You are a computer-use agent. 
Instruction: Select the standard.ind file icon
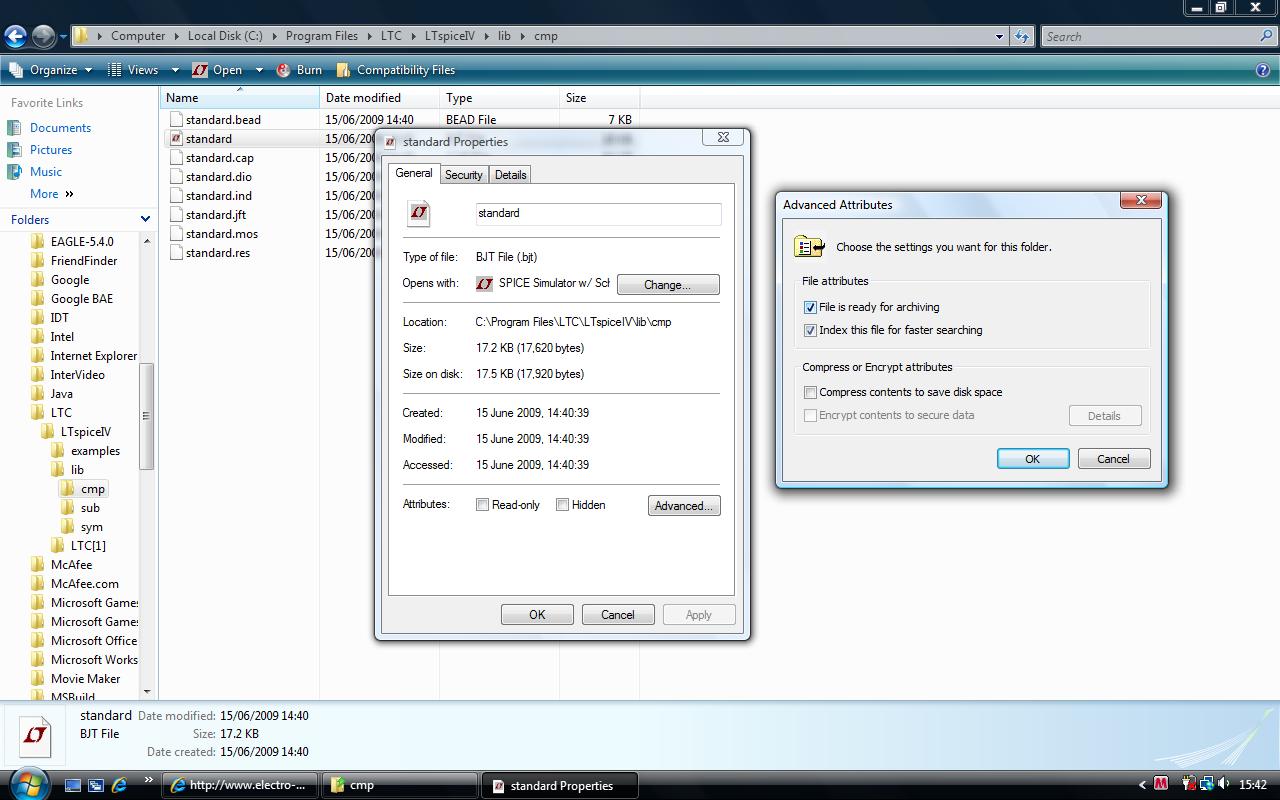(176, 196)
